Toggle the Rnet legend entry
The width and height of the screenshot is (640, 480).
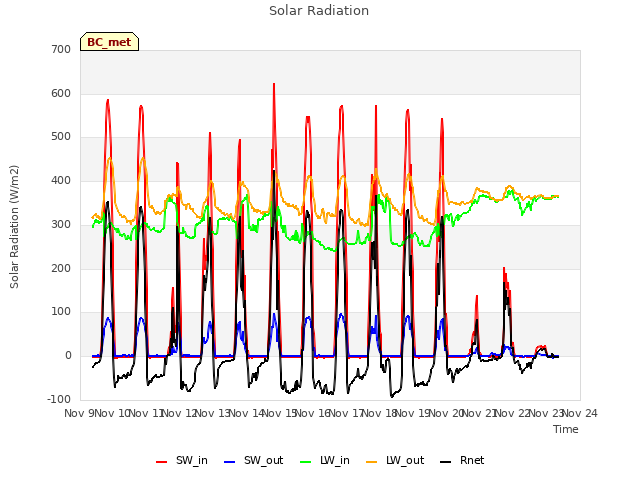[x=462, y=460]
